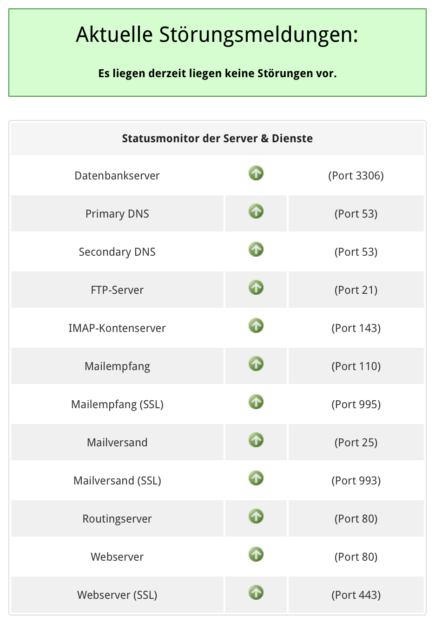Select the Primary DNS row label

click(x=117, y=214)
